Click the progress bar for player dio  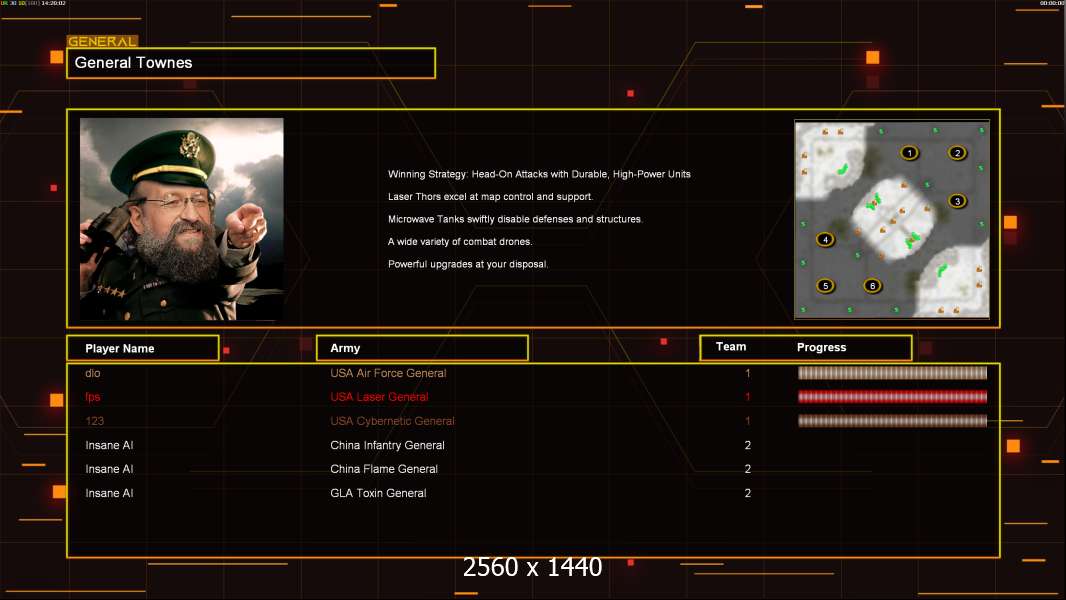892,372
